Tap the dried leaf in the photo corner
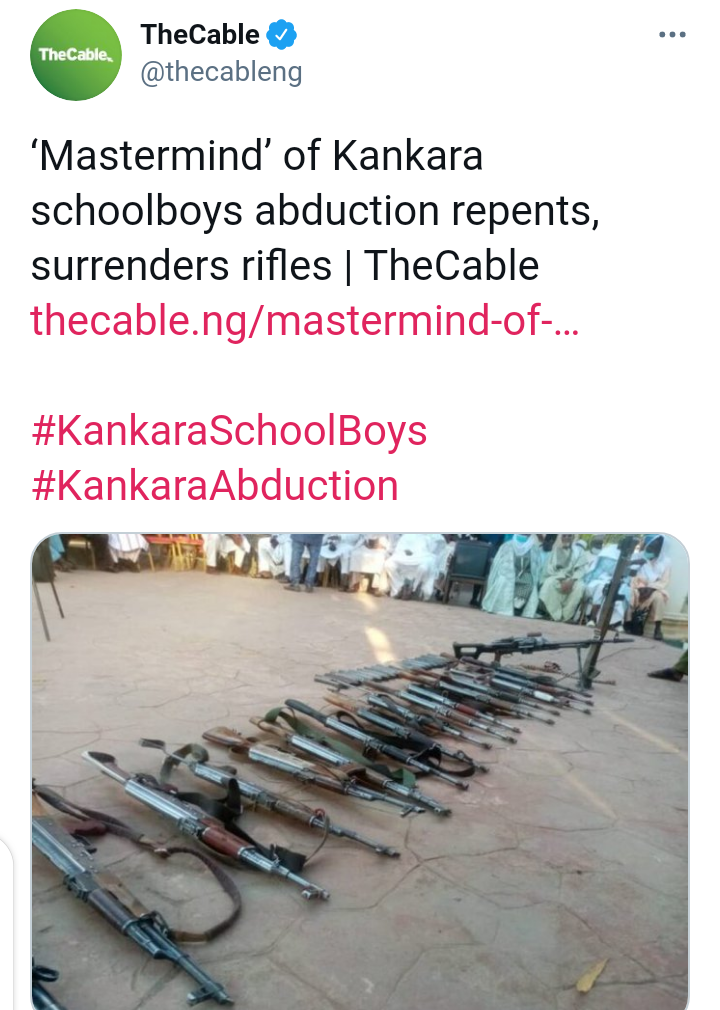 (x=592, y=975)
